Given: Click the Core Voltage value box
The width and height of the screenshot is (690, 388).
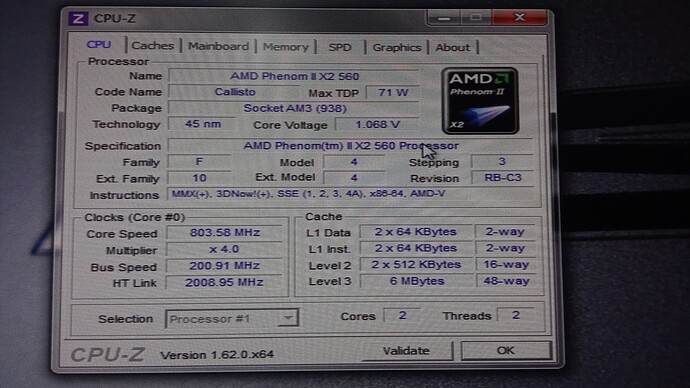Looking at the screenshot, I should click(x=377, y=124).
